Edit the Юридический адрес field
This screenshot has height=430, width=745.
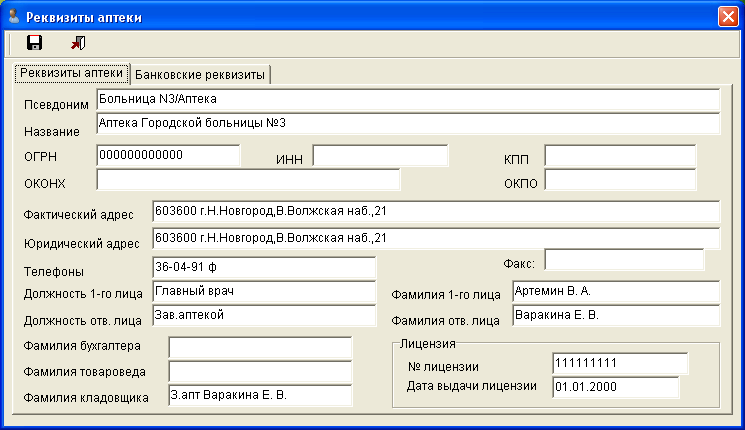click(x=435, y=239)
